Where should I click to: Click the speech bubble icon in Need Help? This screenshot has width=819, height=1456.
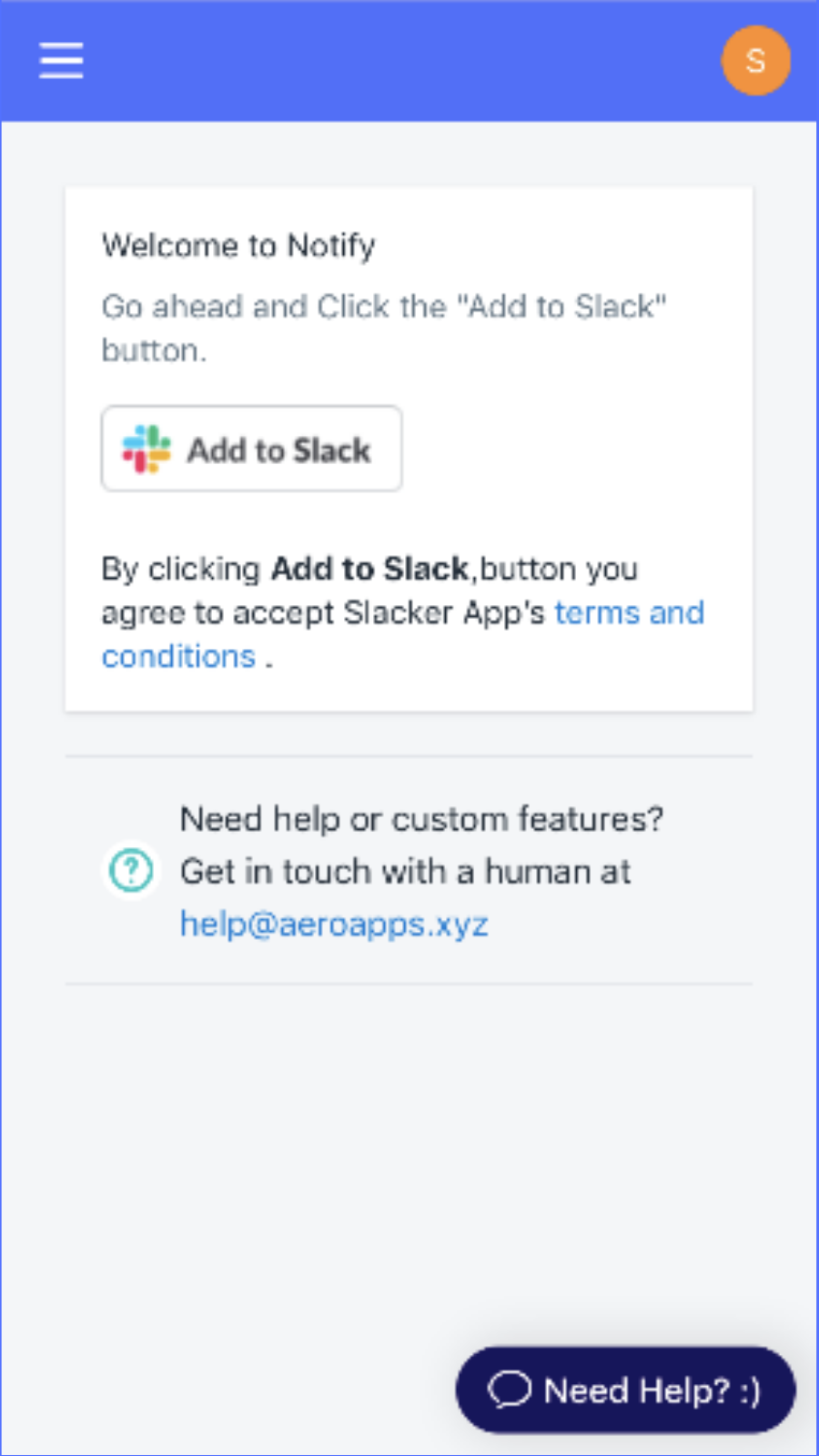pos(509,1390)
